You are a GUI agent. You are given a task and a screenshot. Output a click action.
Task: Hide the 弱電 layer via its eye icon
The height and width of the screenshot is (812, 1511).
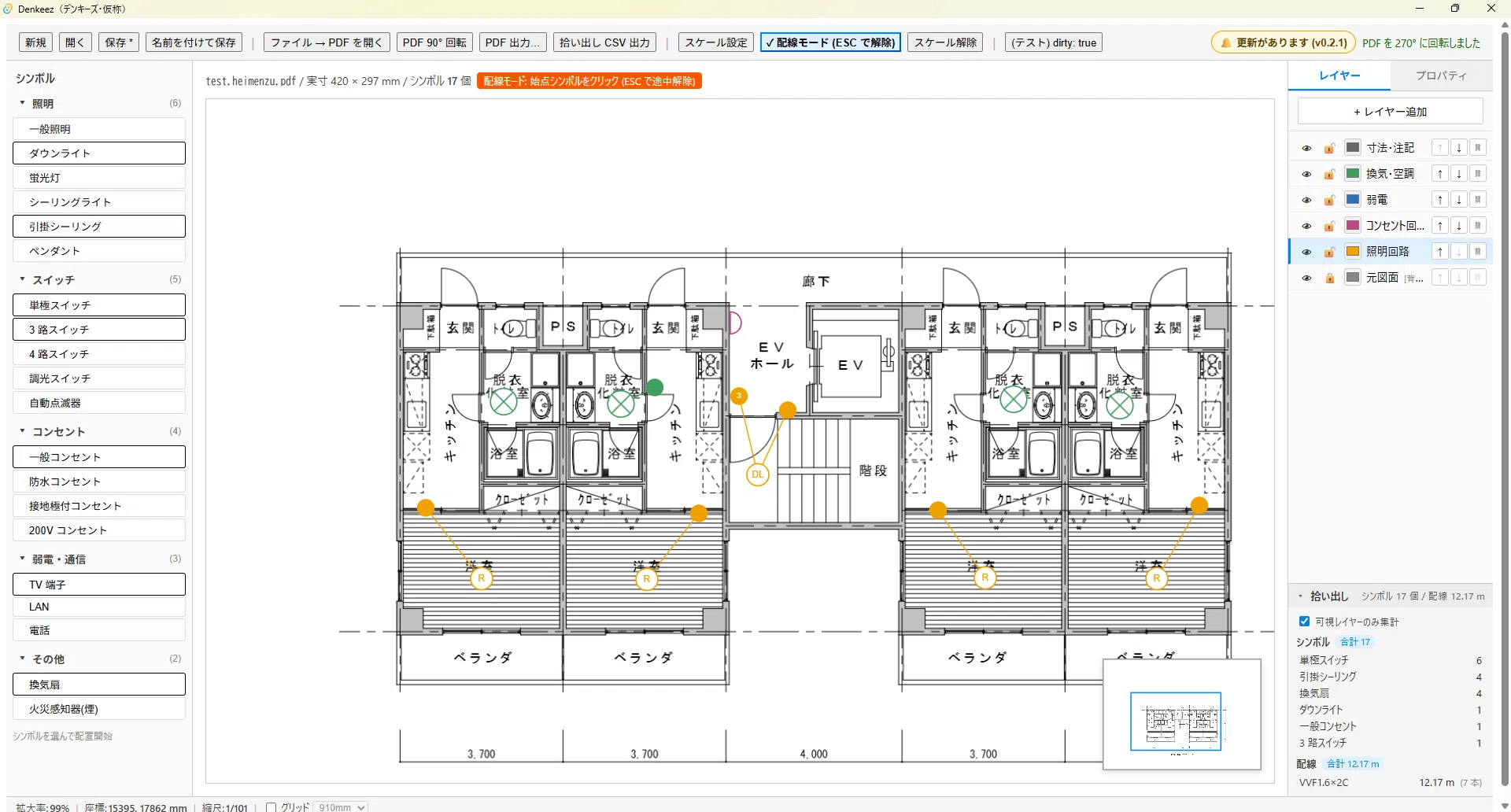point(1306,200)
